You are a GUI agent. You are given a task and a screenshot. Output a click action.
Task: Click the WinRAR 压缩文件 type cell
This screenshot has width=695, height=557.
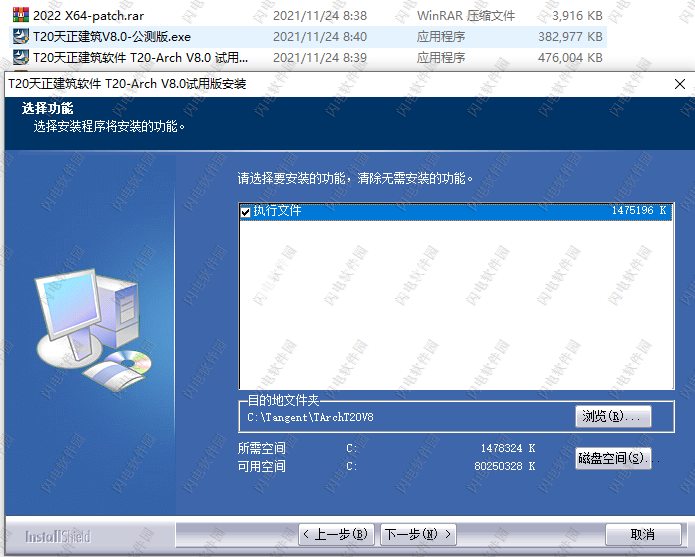point(466,16)
